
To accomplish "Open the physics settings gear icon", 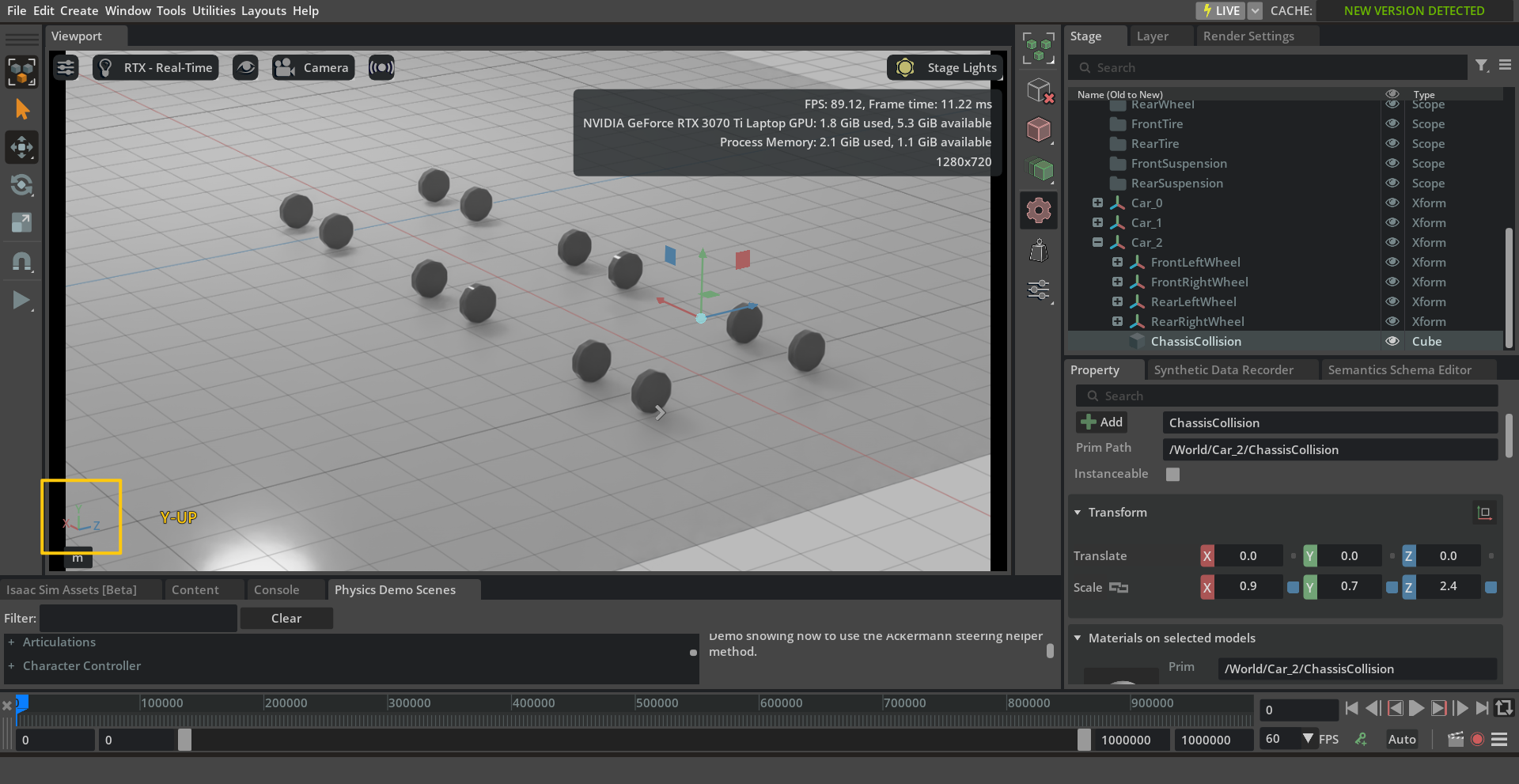I will [1039, 210].
